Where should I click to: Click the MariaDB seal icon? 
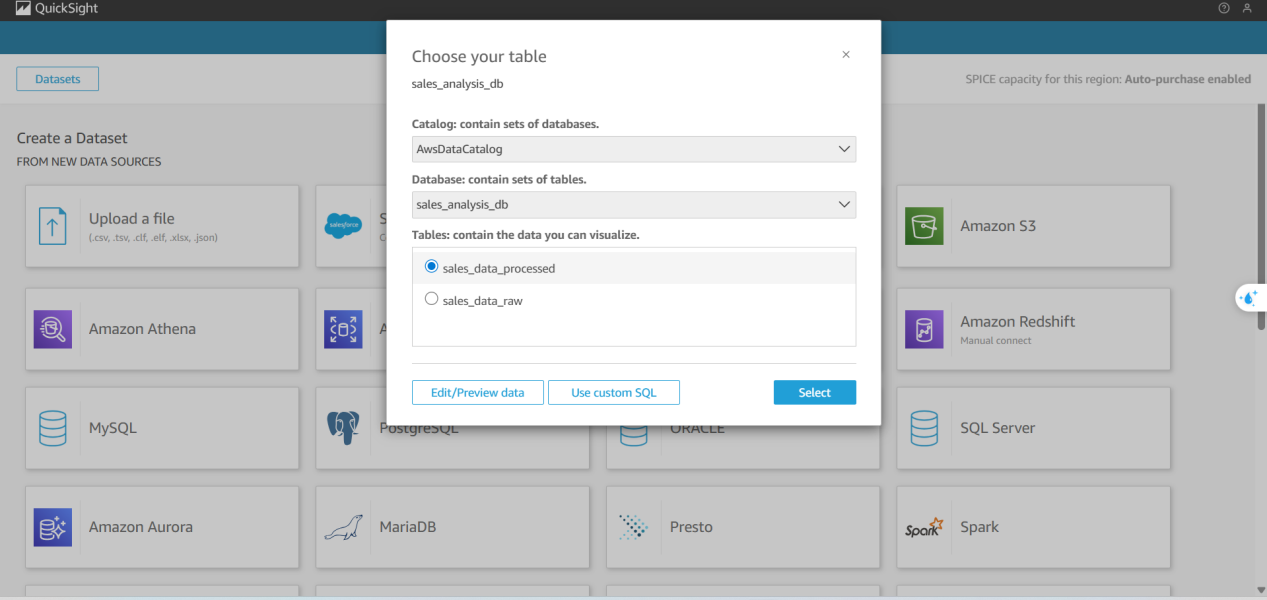point(343,528)
